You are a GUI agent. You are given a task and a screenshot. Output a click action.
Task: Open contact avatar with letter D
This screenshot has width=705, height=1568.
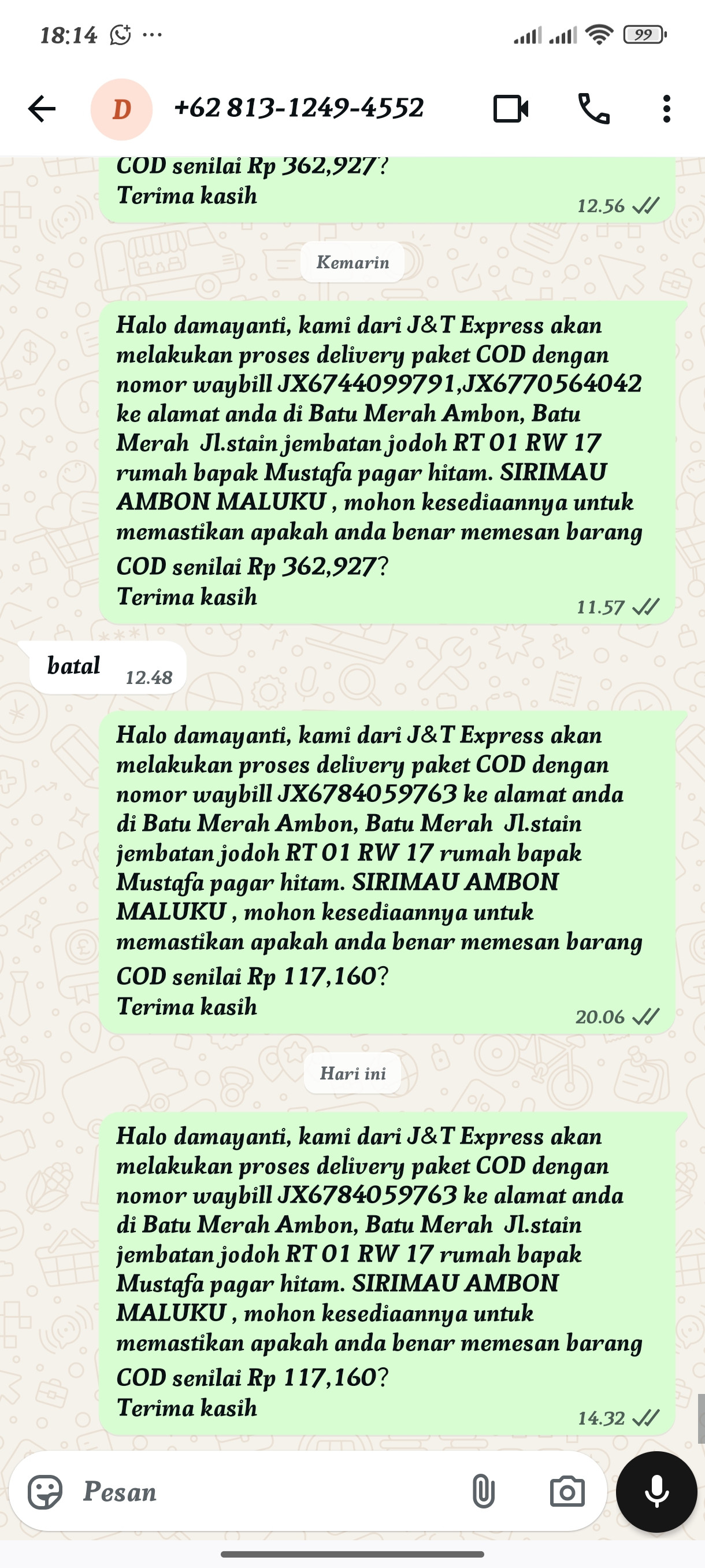coord(122,110)
